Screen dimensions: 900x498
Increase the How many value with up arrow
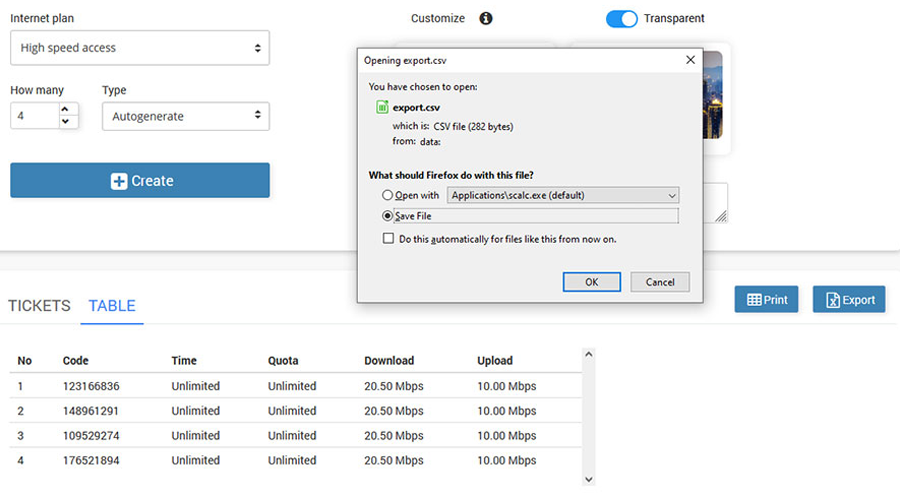pos(65,109)
